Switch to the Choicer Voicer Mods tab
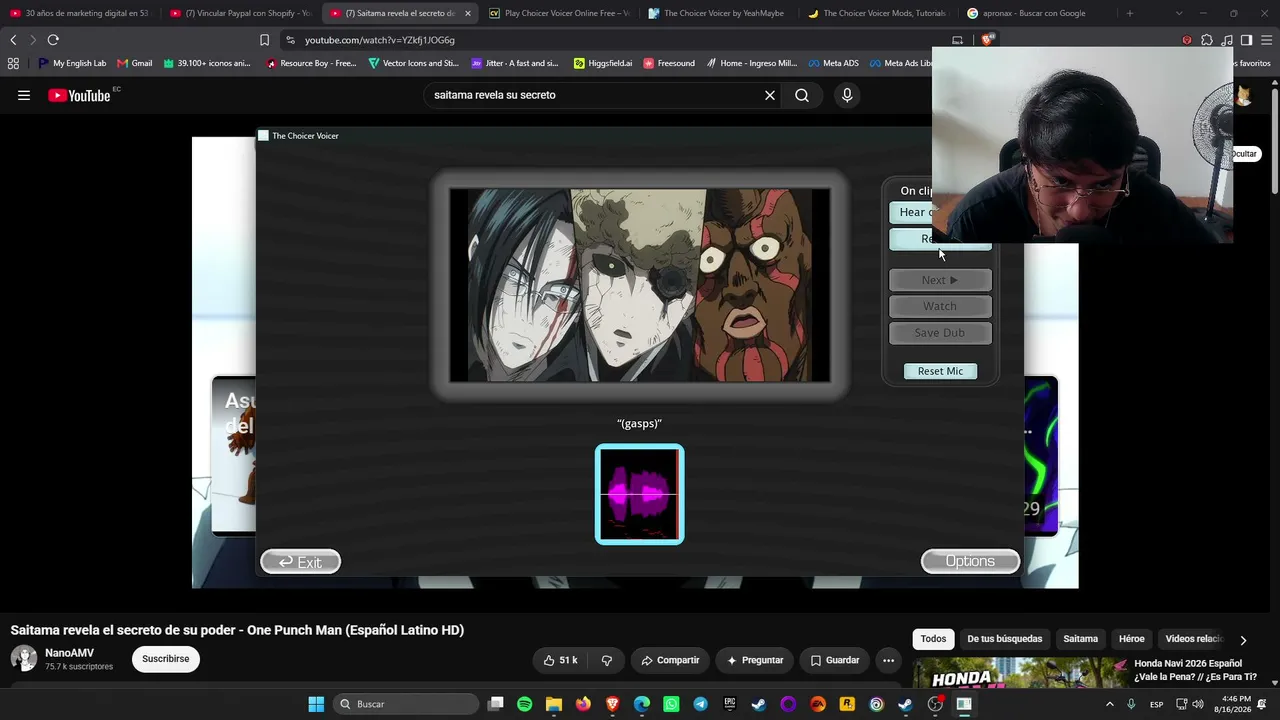This screenshot has width=1280, height=720. pos(877,13)
